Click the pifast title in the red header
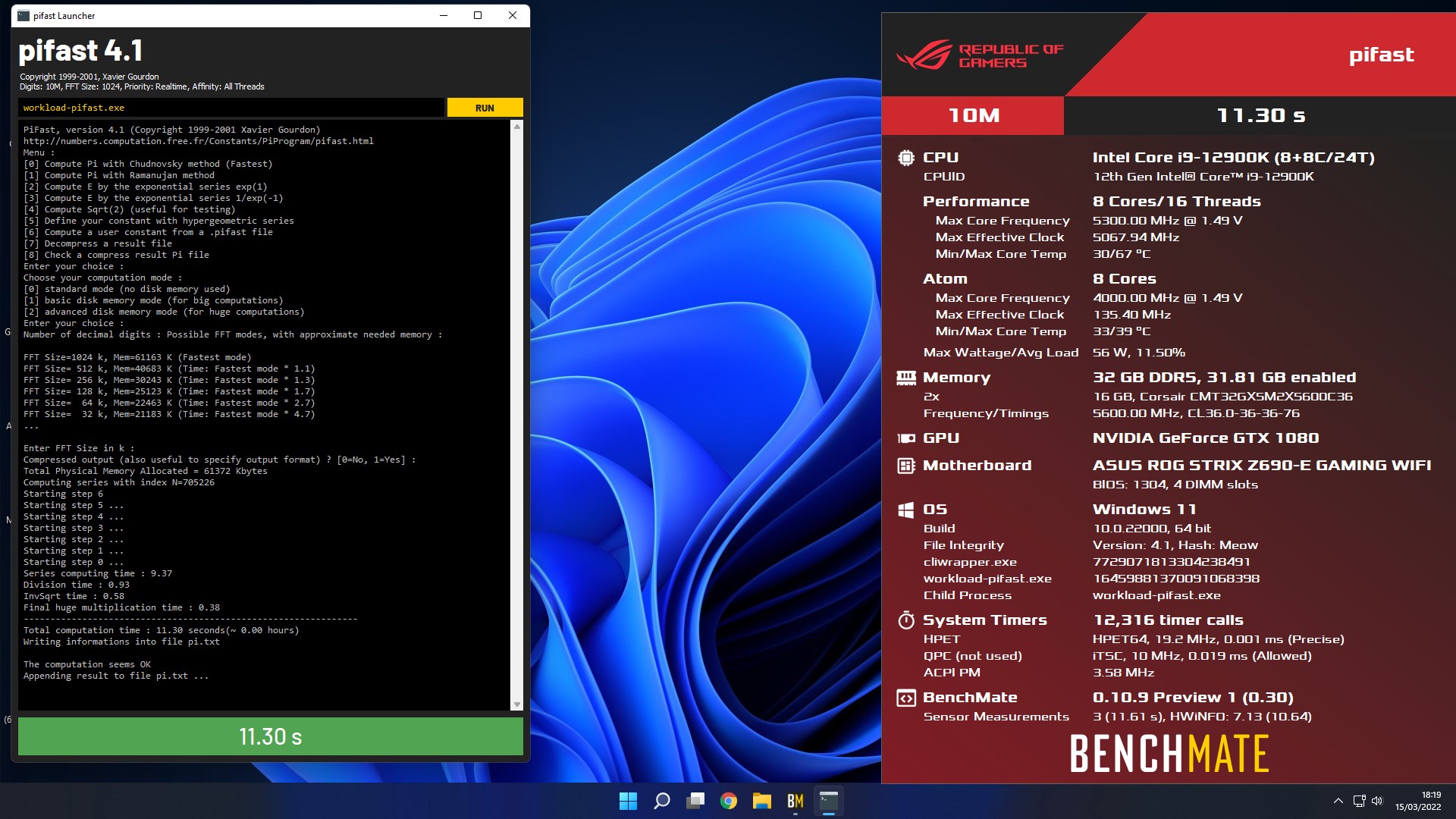The height and width of the screenshot is (819, 1456). 1381,55
